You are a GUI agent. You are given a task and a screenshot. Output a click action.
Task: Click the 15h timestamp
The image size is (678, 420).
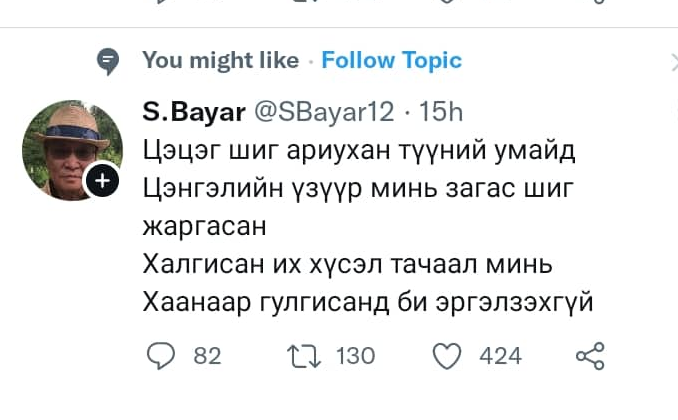pos(440,111)
